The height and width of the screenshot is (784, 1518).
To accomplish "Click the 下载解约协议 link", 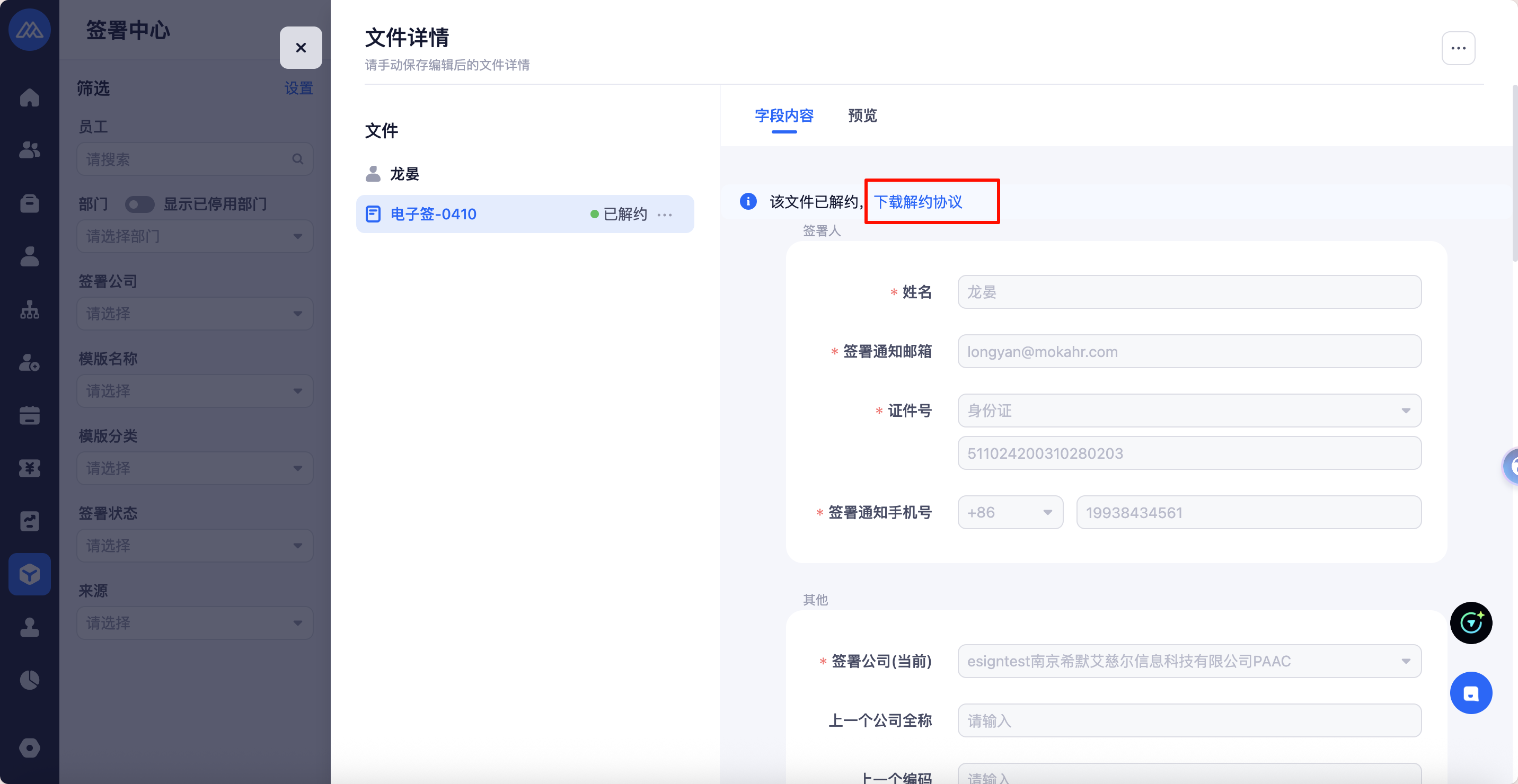I will [x=917, y=202].
